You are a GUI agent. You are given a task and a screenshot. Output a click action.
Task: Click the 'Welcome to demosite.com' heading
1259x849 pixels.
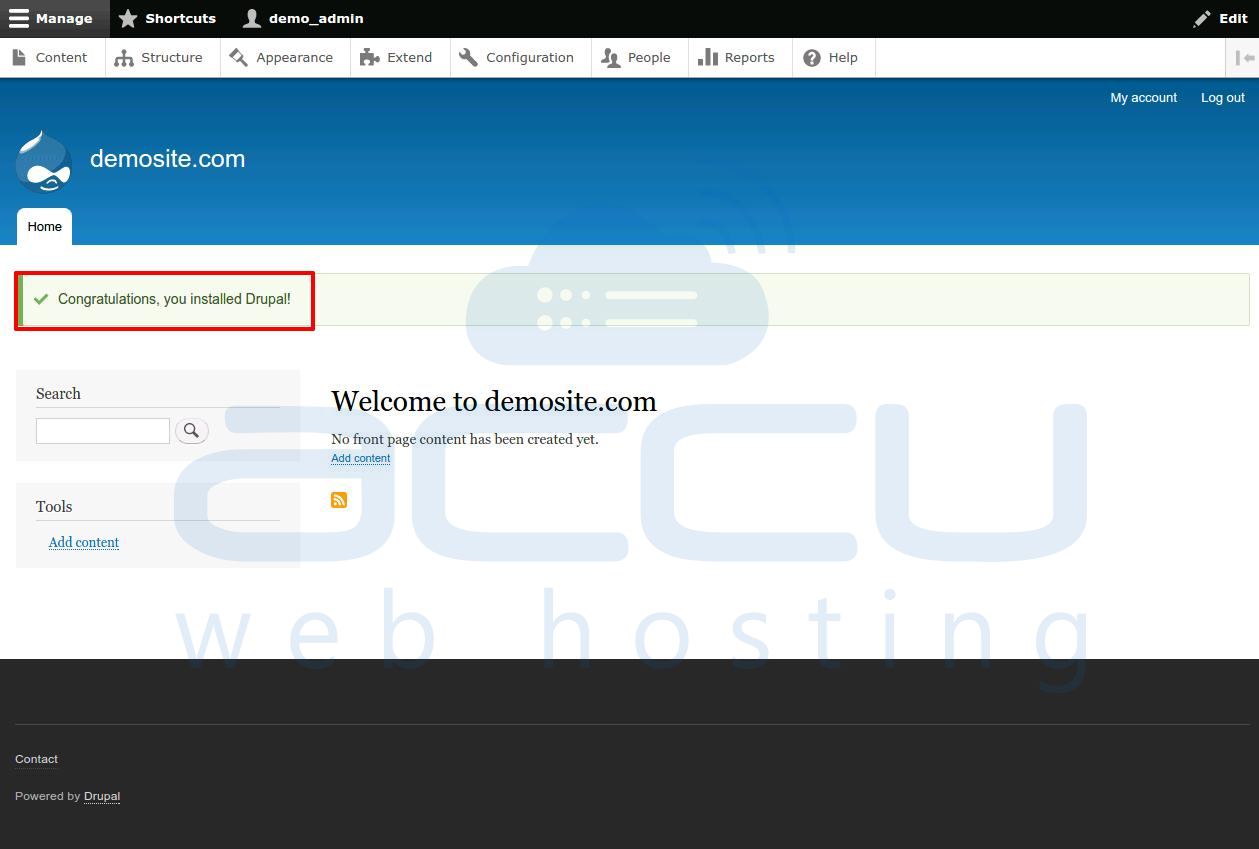(494, 401)
